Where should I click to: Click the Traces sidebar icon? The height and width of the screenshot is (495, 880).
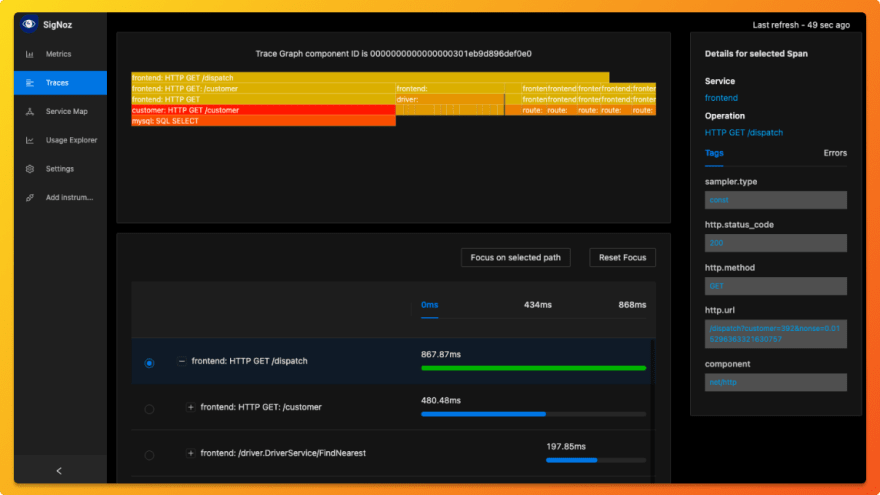(30, 83)
